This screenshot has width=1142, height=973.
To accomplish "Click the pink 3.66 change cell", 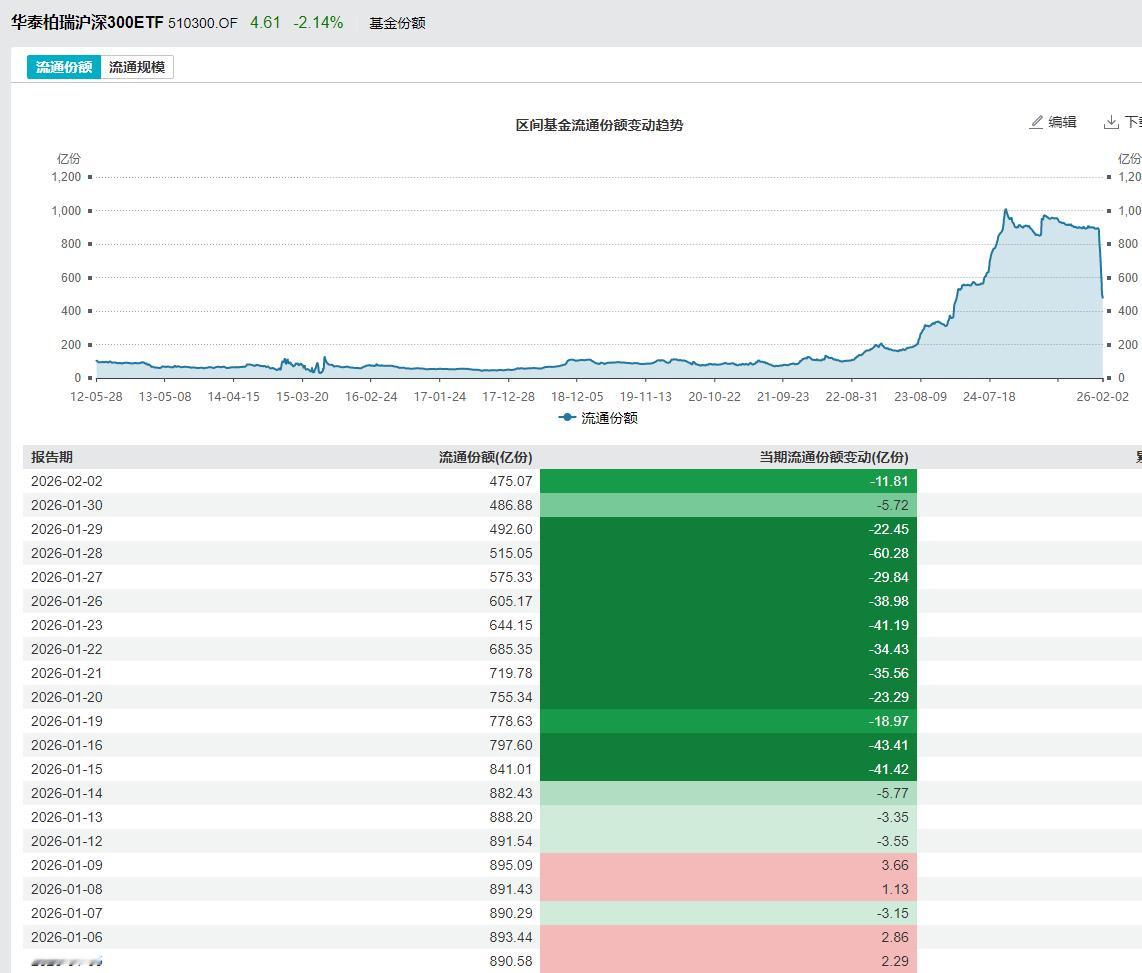I will [x=728, y=865].
